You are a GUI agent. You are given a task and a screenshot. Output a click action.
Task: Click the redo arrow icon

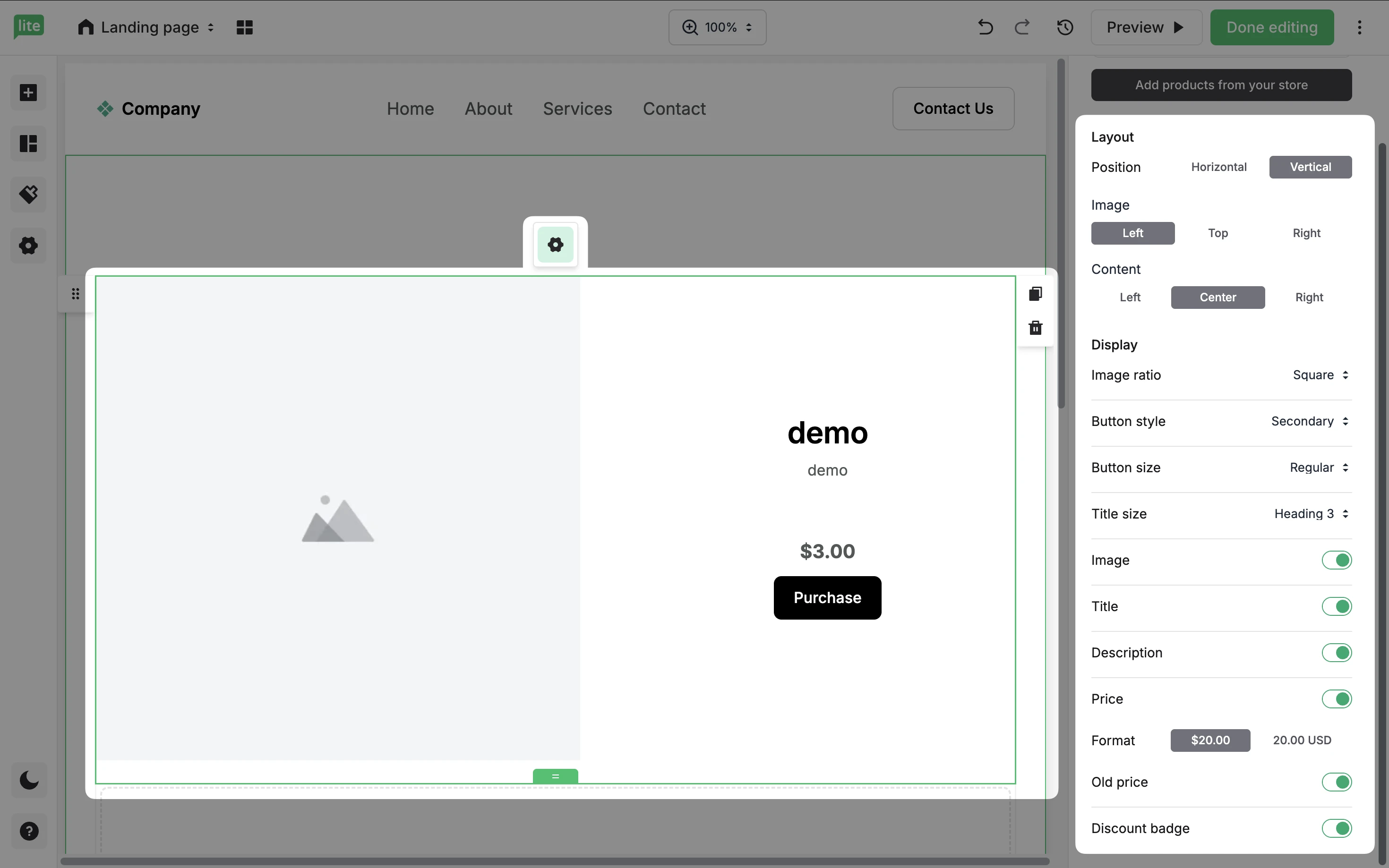(x=1022, y=27)
